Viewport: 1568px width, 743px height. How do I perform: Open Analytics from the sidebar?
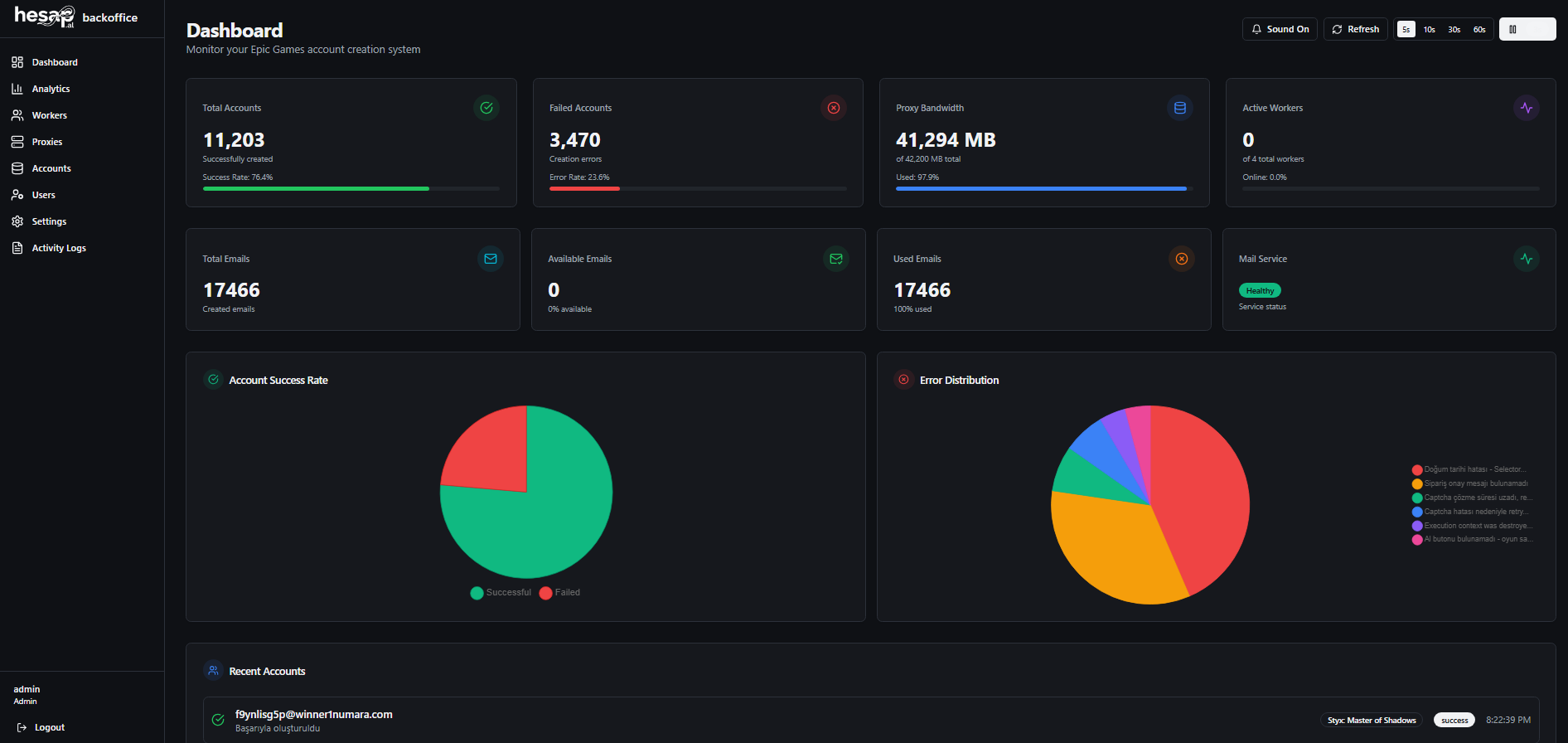[x=51, y=89]
